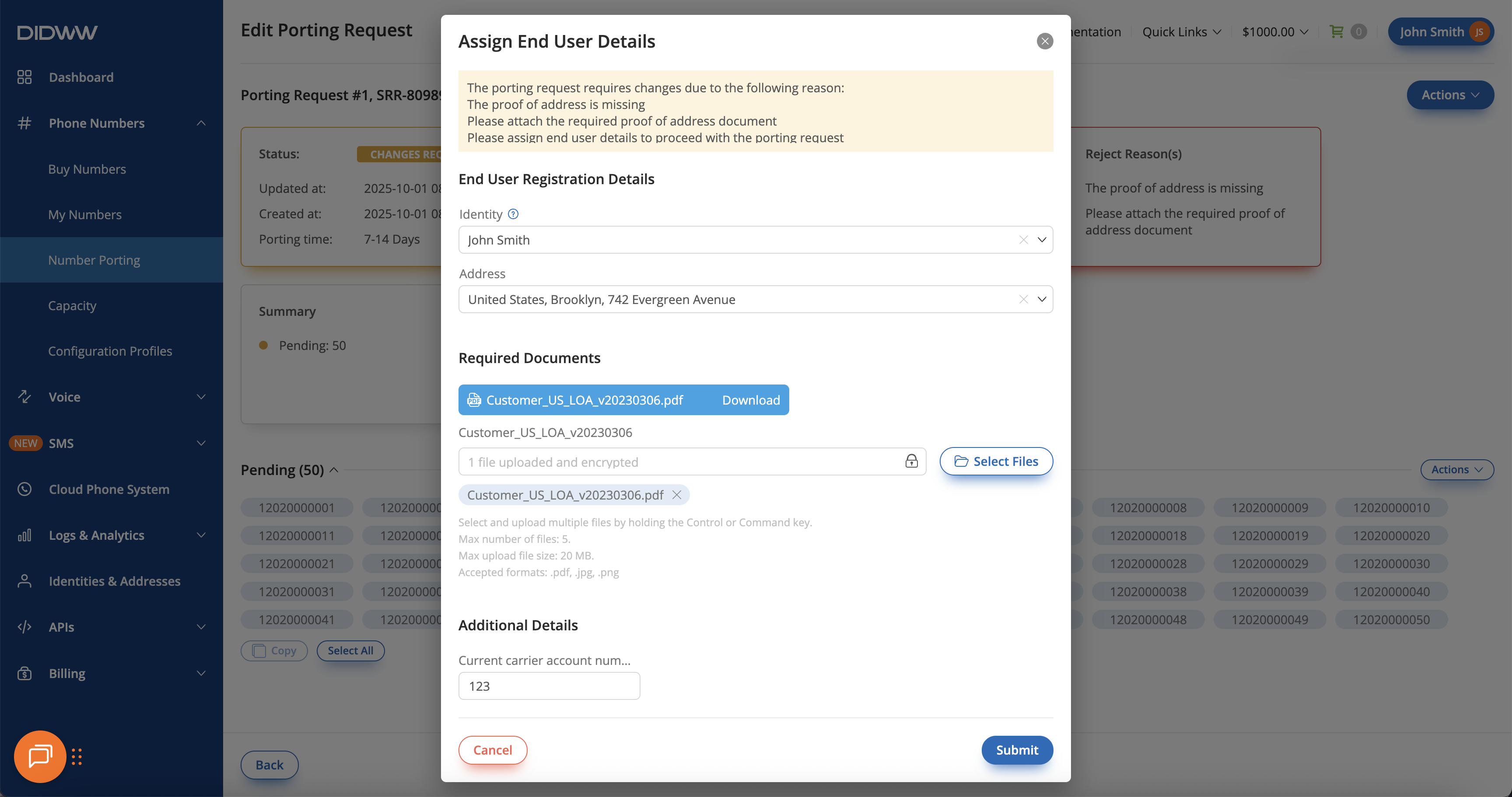Close the Assign End User Details dialog
1512x797 pixels.
point(1045,41)
